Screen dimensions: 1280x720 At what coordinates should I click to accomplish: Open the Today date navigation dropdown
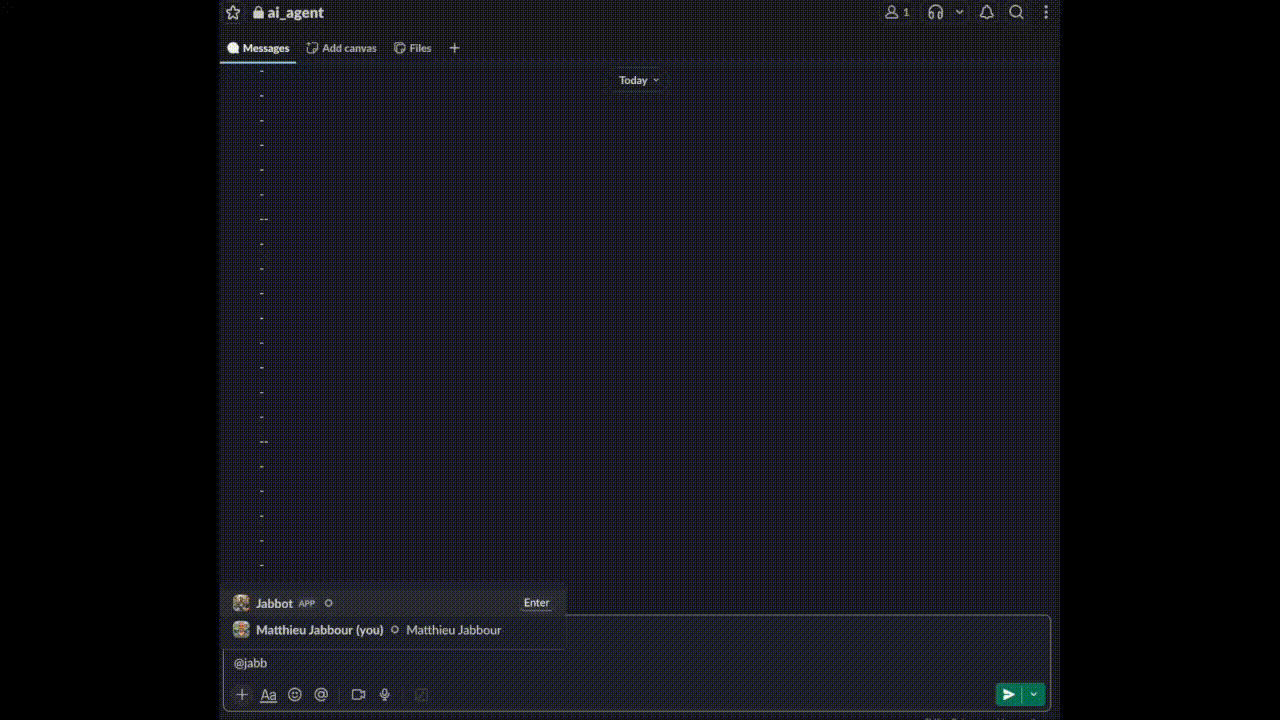[638, 80]
